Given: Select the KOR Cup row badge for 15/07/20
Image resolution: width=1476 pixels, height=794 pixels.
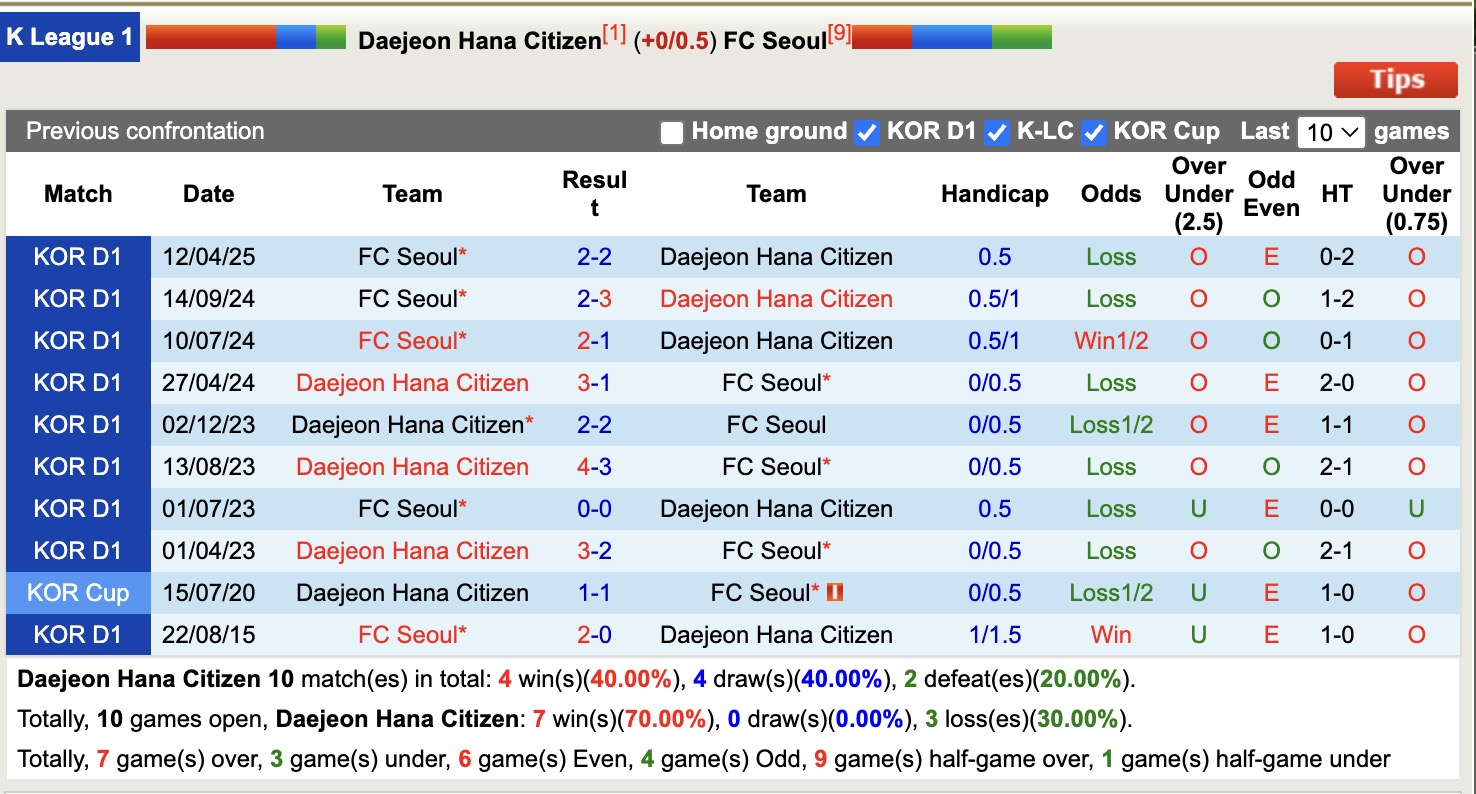Looking at the screenshot, I should 78,592.
